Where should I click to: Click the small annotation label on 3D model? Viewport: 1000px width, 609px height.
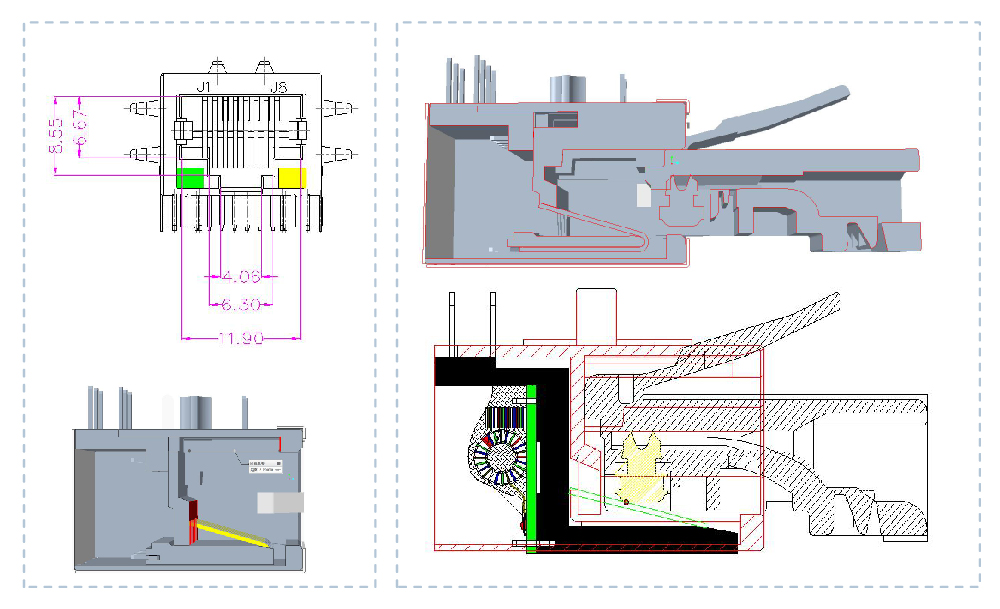pos(266,468)
